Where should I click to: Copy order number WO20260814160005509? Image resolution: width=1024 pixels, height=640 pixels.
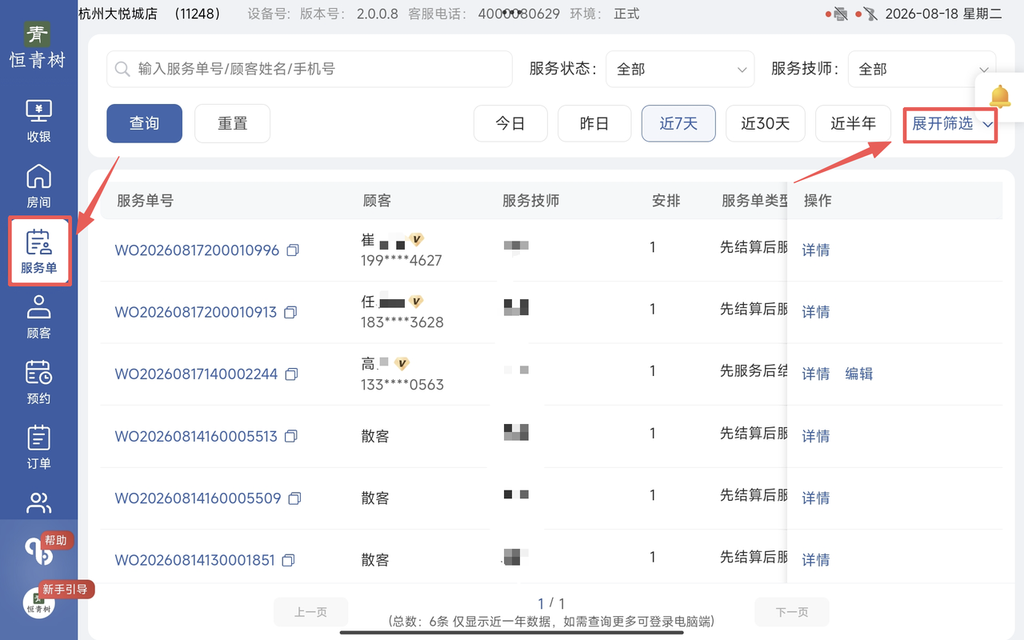tap(295, 498)
